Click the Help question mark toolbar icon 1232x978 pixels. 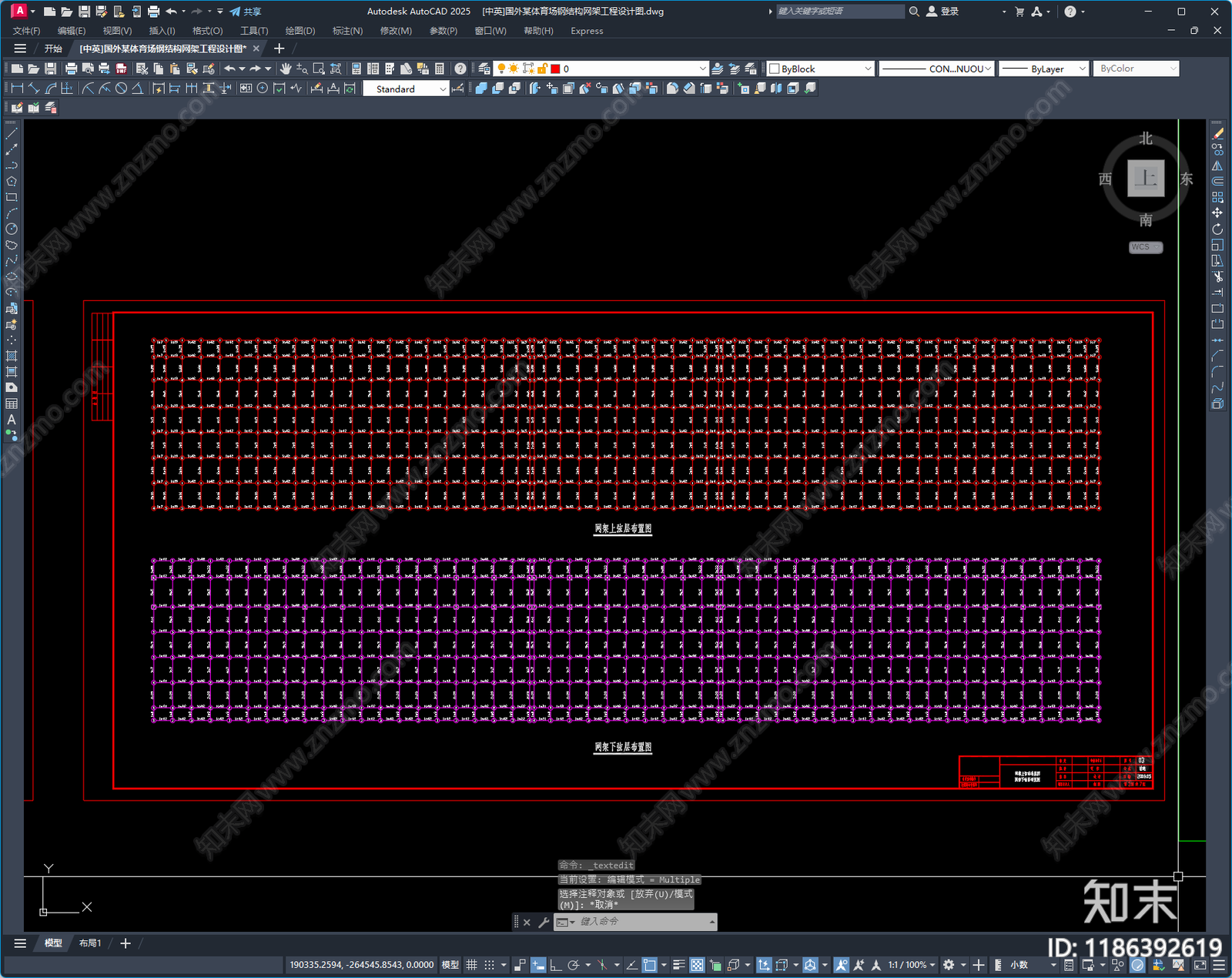pos(460,69)
